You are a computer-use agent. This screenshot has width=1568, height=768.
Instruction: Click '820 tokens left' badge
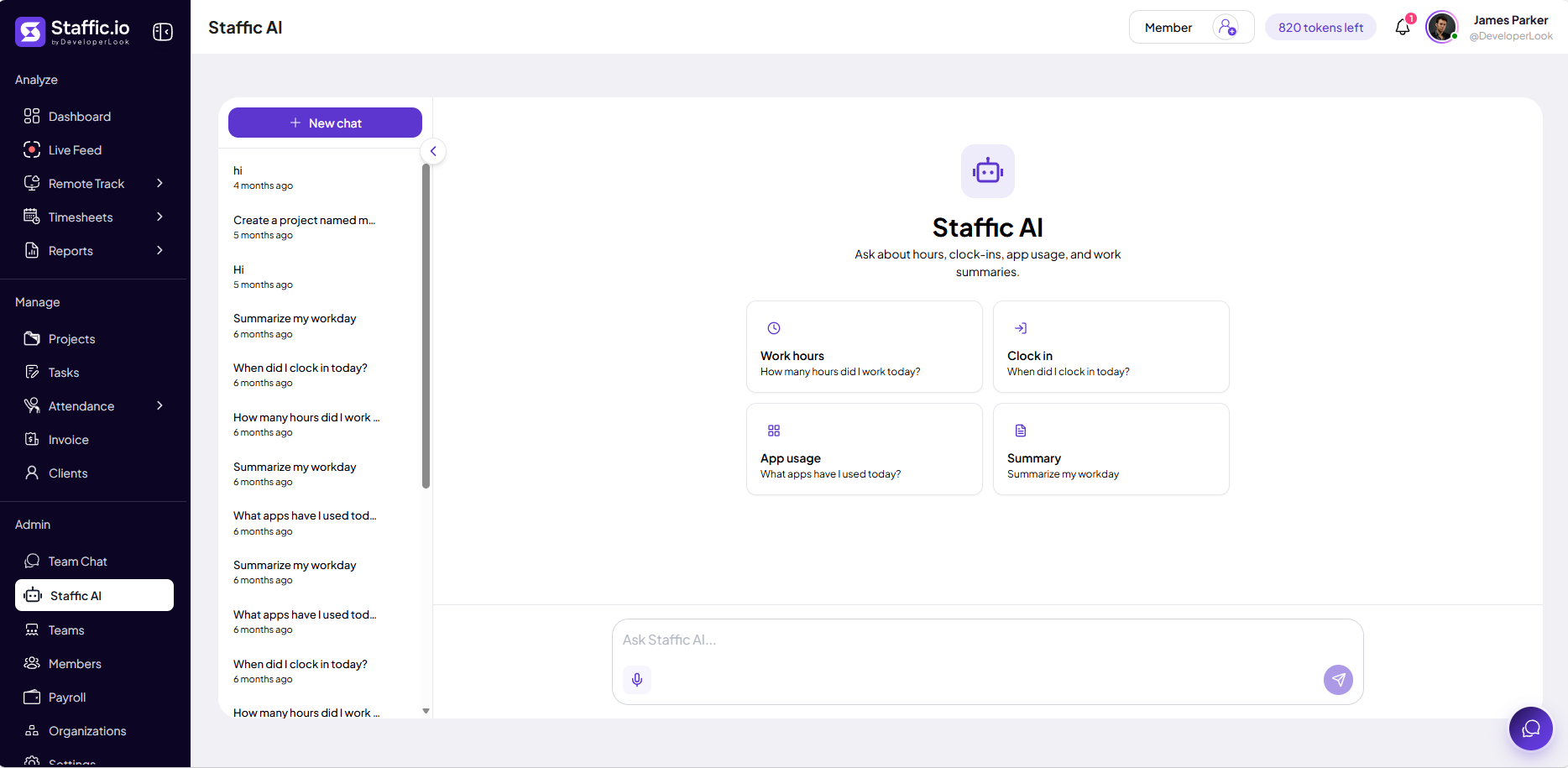1320,27
